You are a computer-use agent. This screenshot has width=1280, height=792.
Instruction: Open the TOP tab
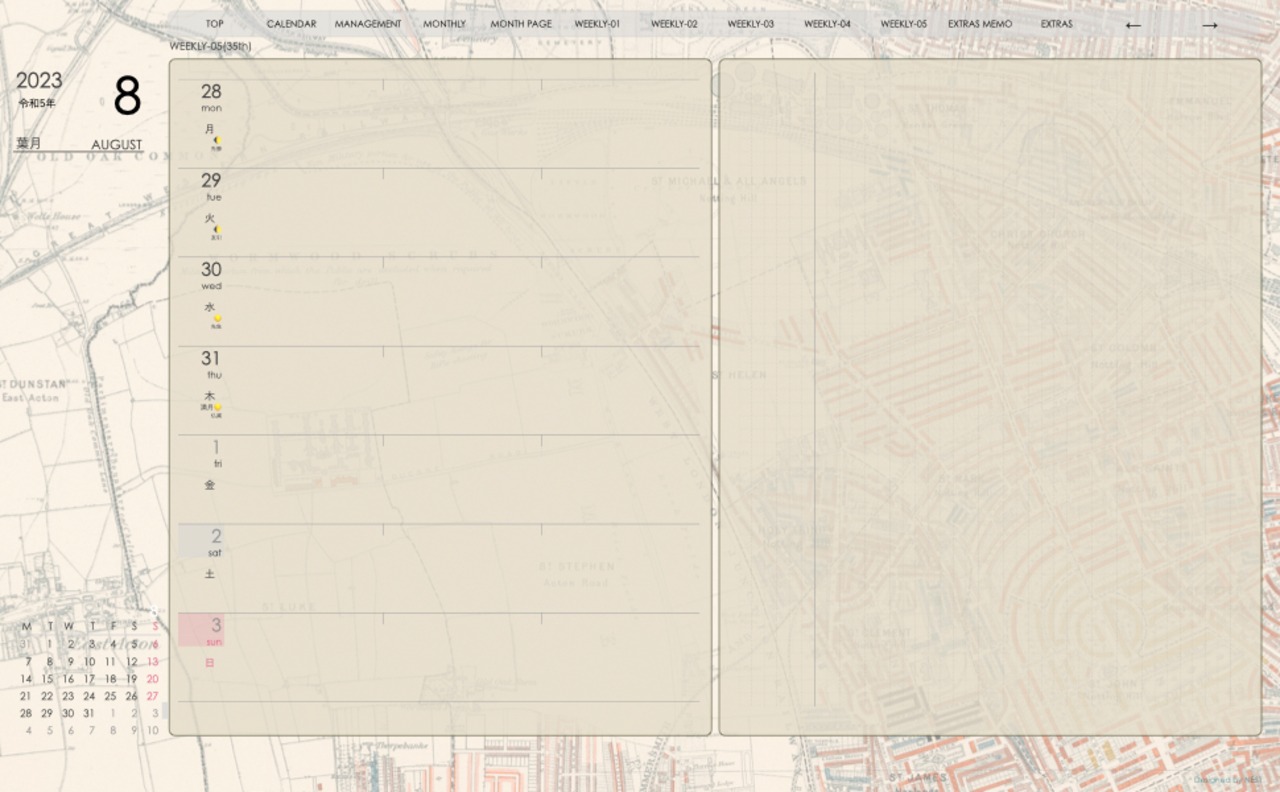(214, 24)
